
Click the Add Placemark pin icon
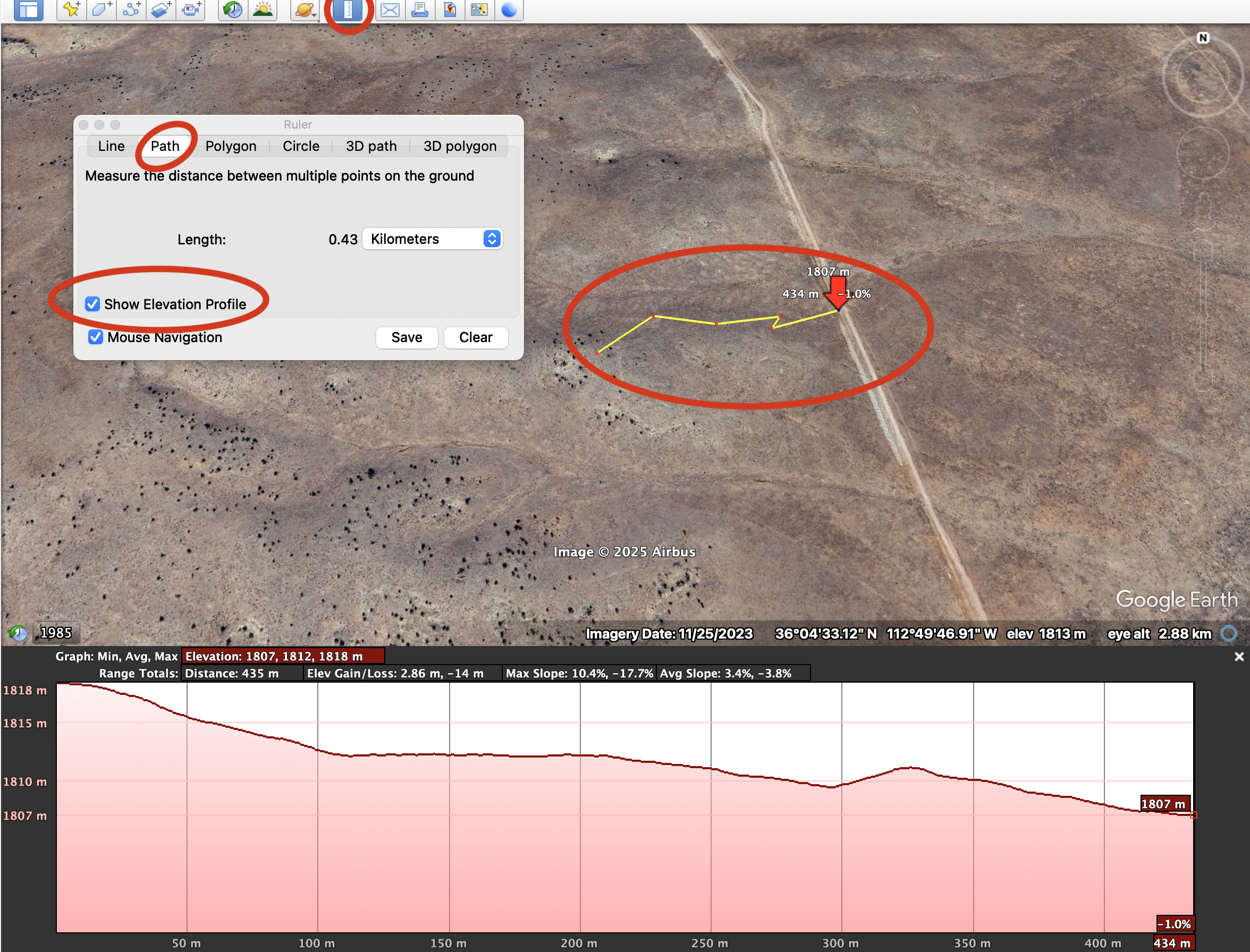[71, 9]
